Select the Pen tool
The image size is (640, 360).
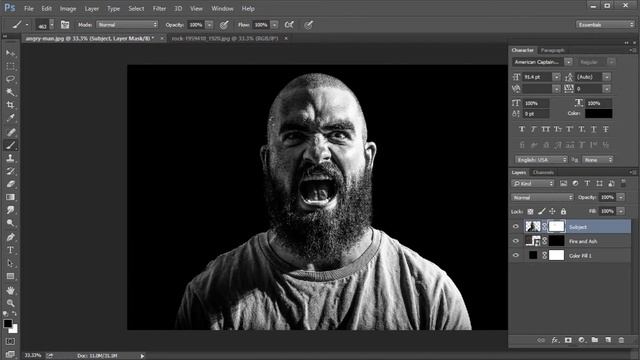click(10, 237)
